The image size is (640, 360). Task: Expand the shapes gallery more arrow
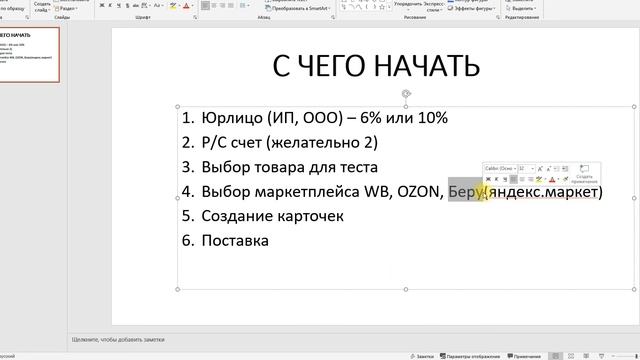pos(389,8)
